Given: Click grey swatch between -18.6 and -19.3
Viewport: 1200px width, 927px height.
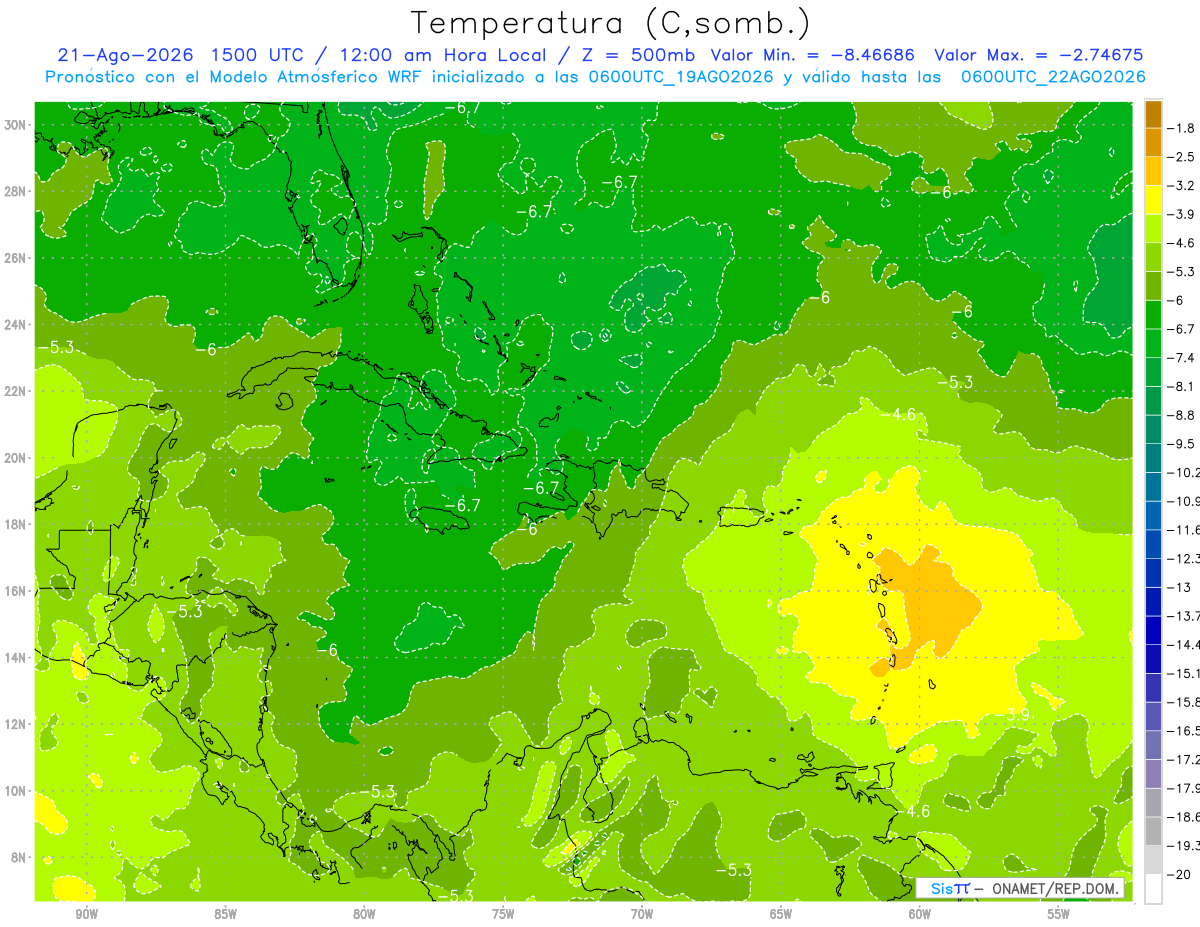Looking at the screenshot, I should point(1153,831).
